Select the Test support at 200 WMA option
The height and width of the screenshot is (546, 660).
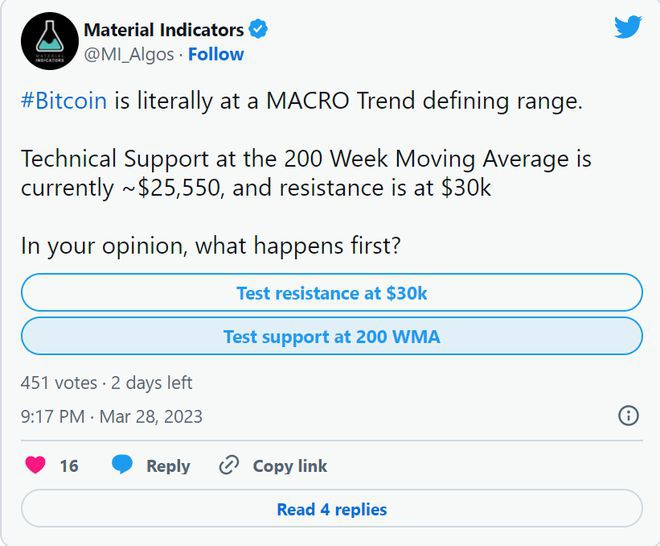point(331,337)
